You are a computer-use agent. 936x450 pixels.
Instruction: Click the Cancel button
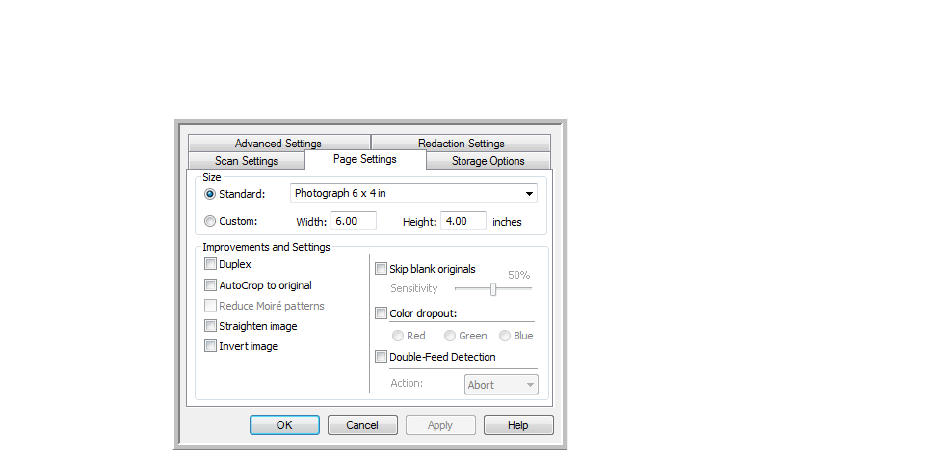(363, 425)
